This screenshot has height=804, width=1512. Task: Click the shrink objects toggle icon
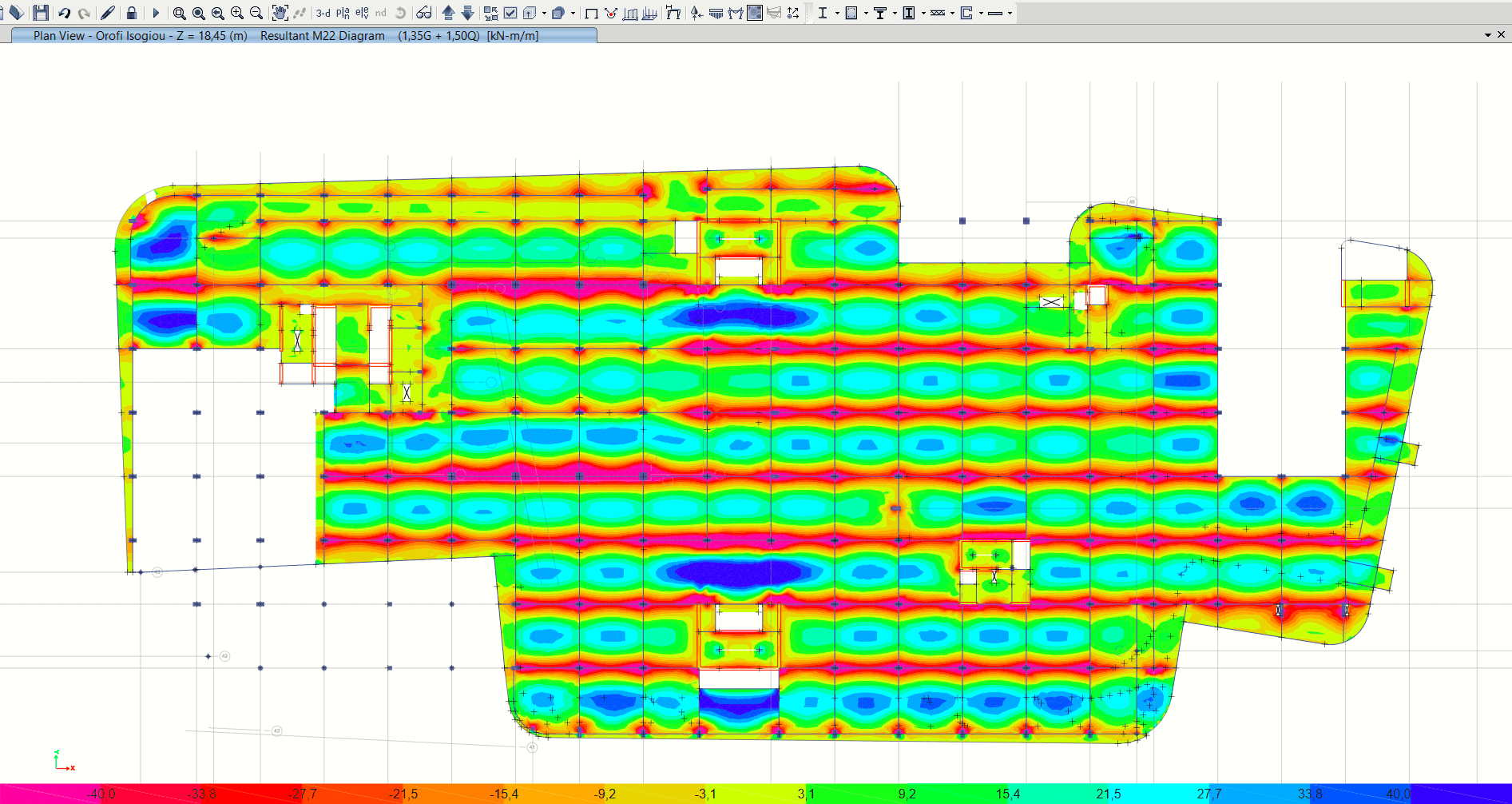[490, 13]
